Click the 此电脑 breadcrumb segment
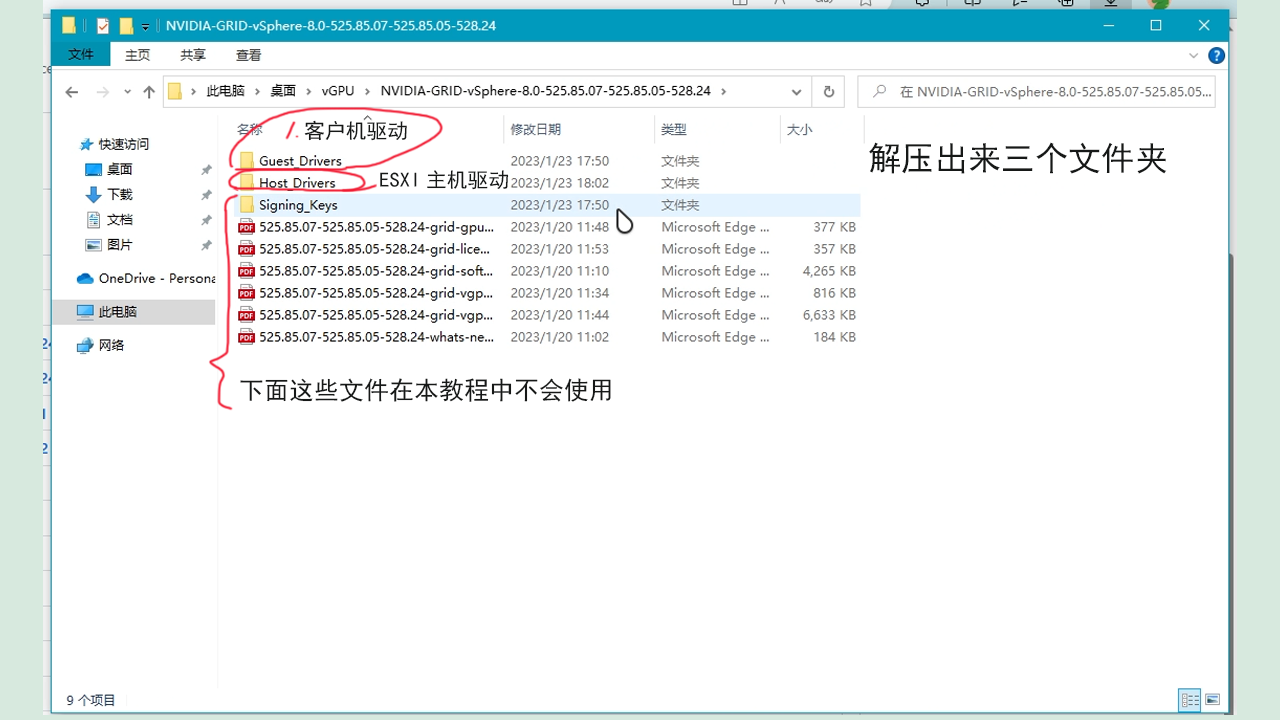This screenshot has width=1280, height=720. pos(225,91)
